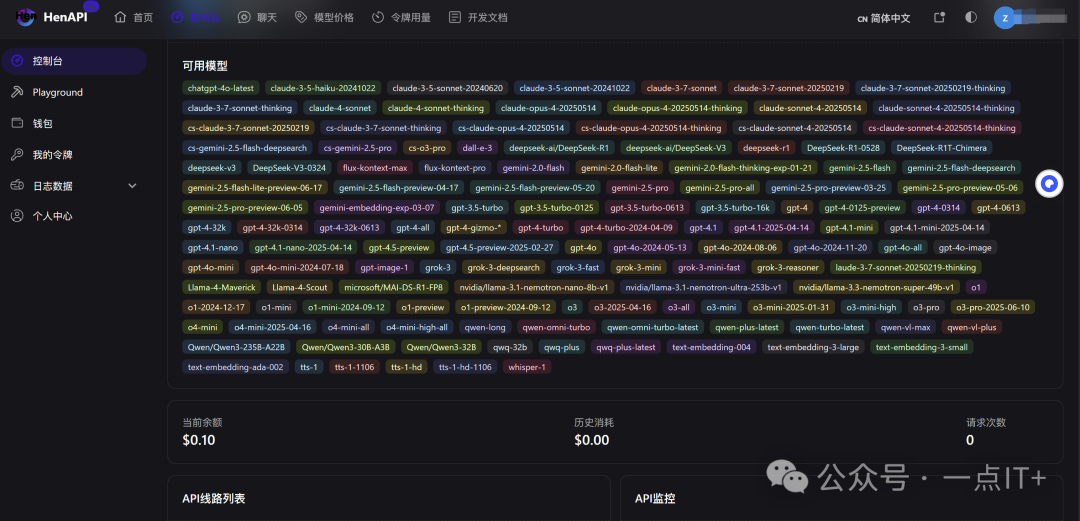
Task: Click the gpt-image-1 model tag
Action: (384, 268)
